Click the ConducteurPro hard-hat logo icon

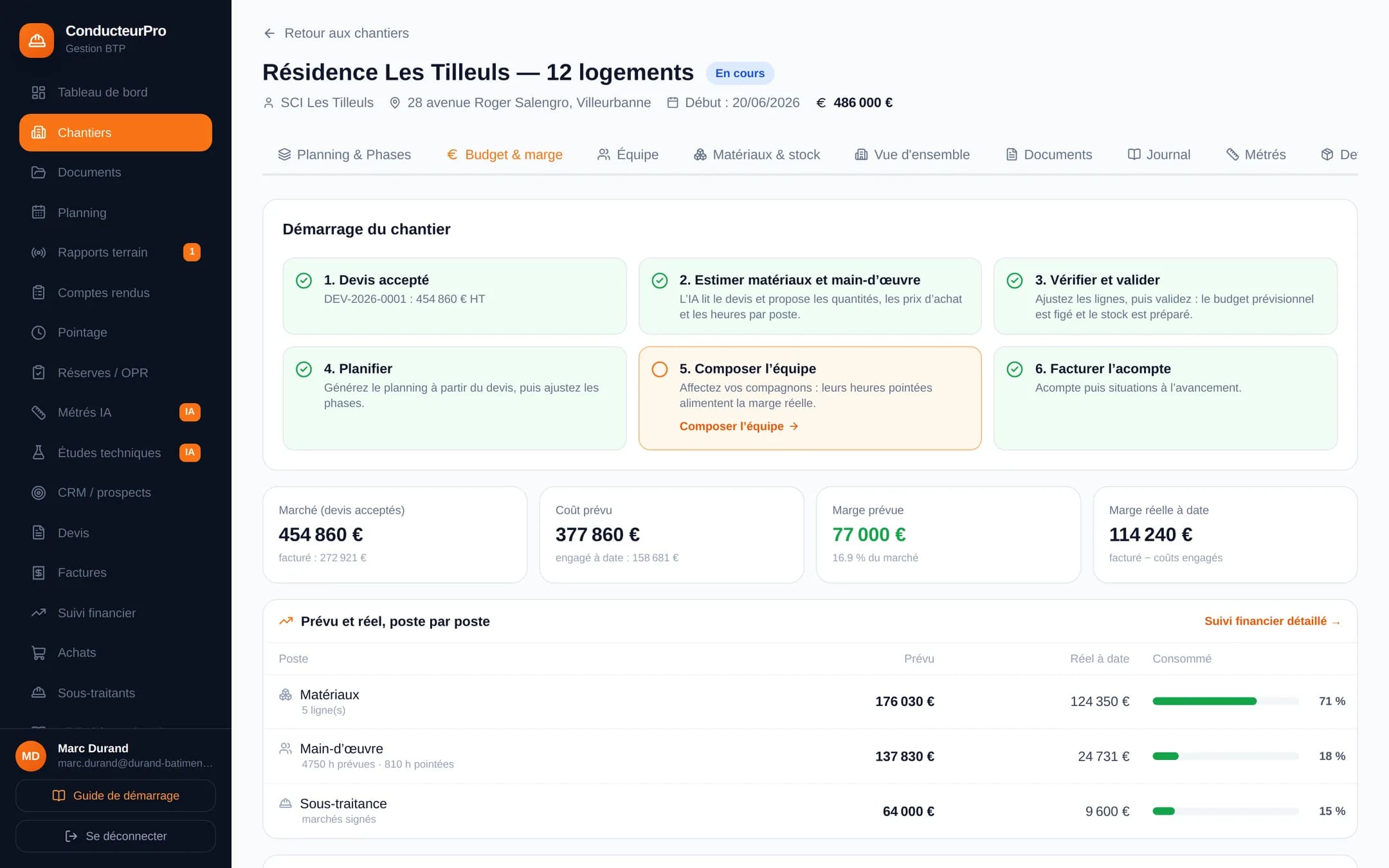click(x=37, y=41)
